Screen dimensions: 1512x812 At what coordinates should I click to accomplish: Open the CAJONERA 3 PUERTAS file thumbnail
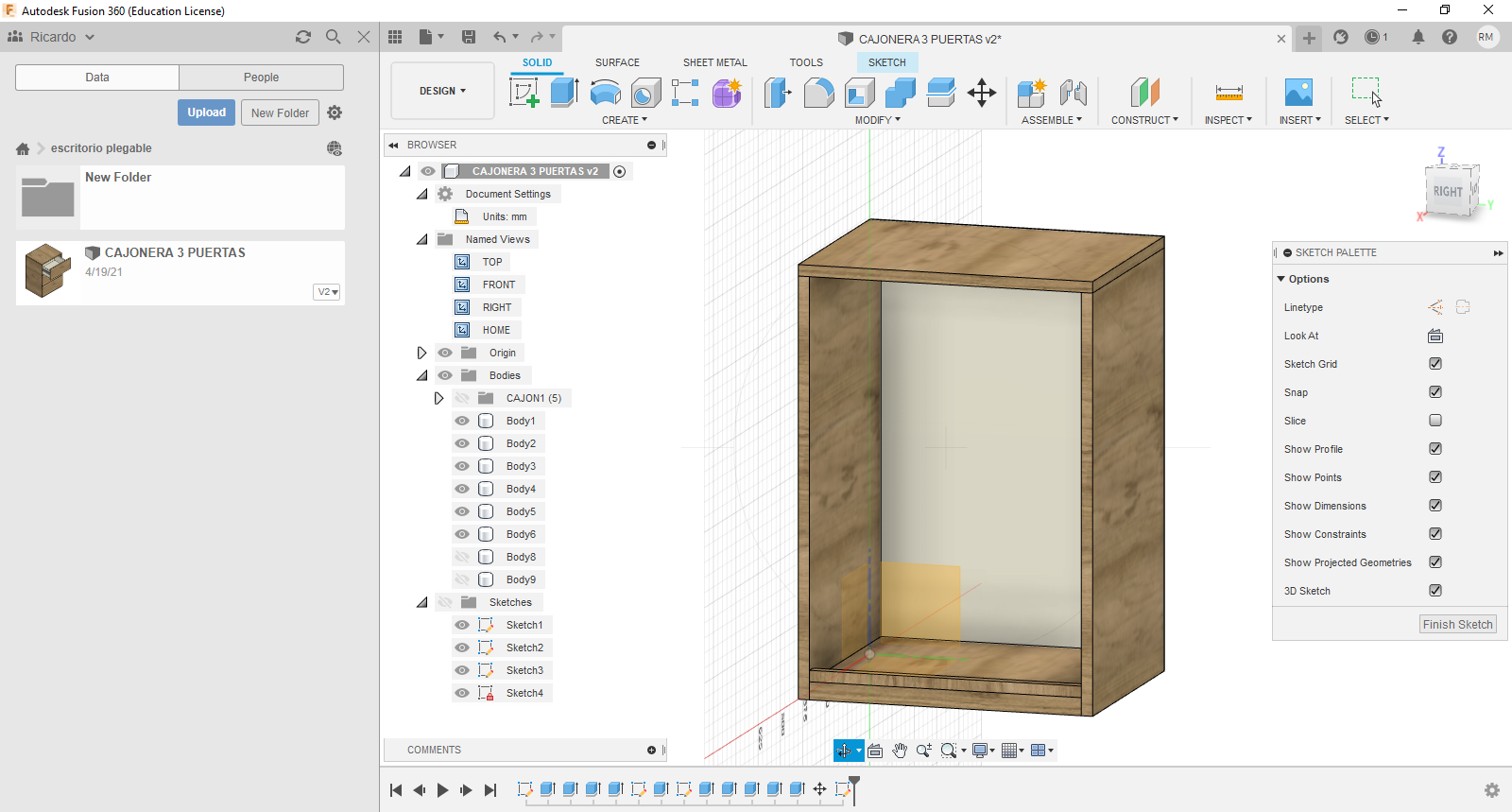coord(48,271)
